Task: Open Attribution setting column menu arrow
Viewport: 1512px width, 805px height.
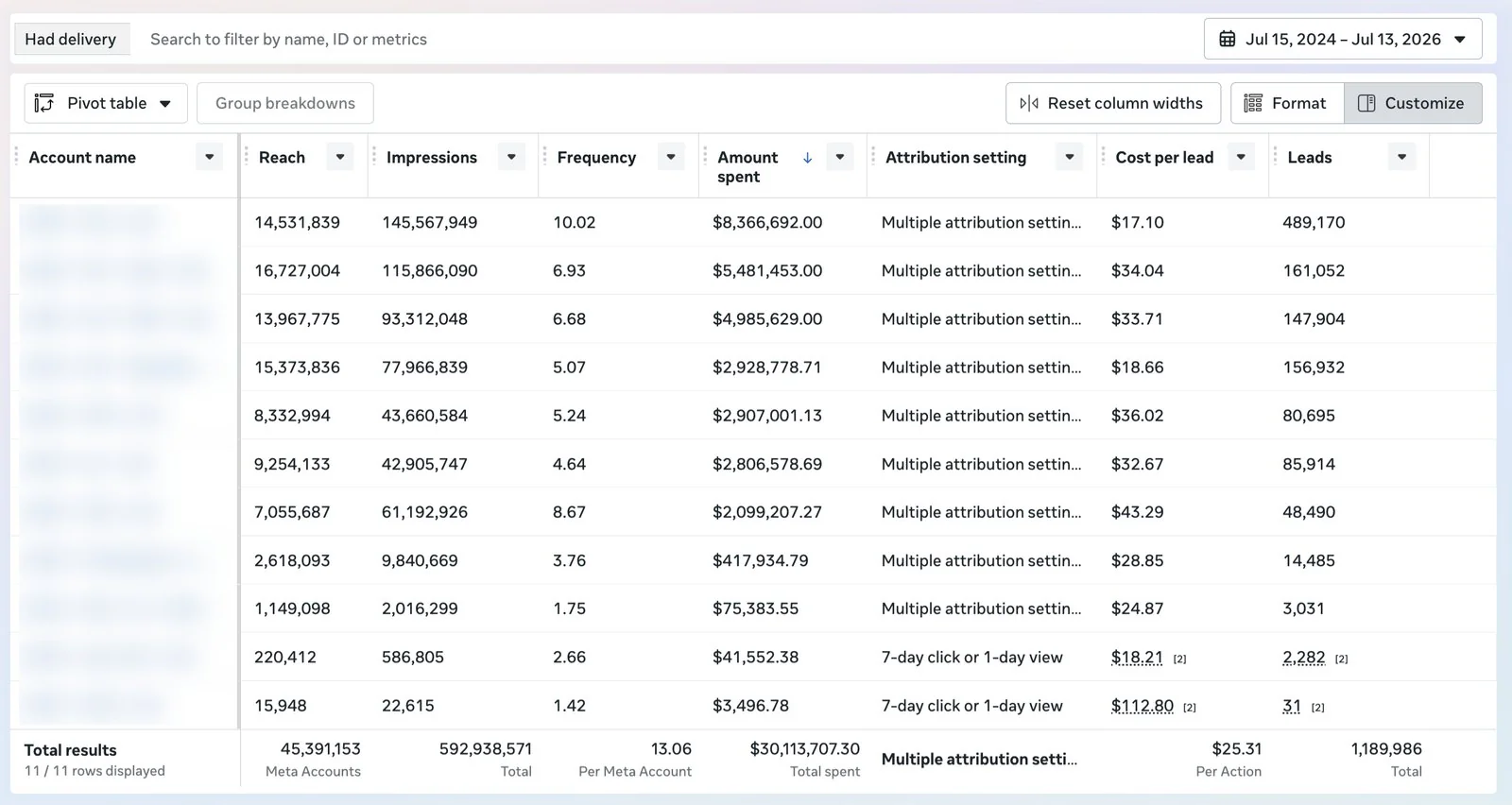Action: [x=1070, y=157]
